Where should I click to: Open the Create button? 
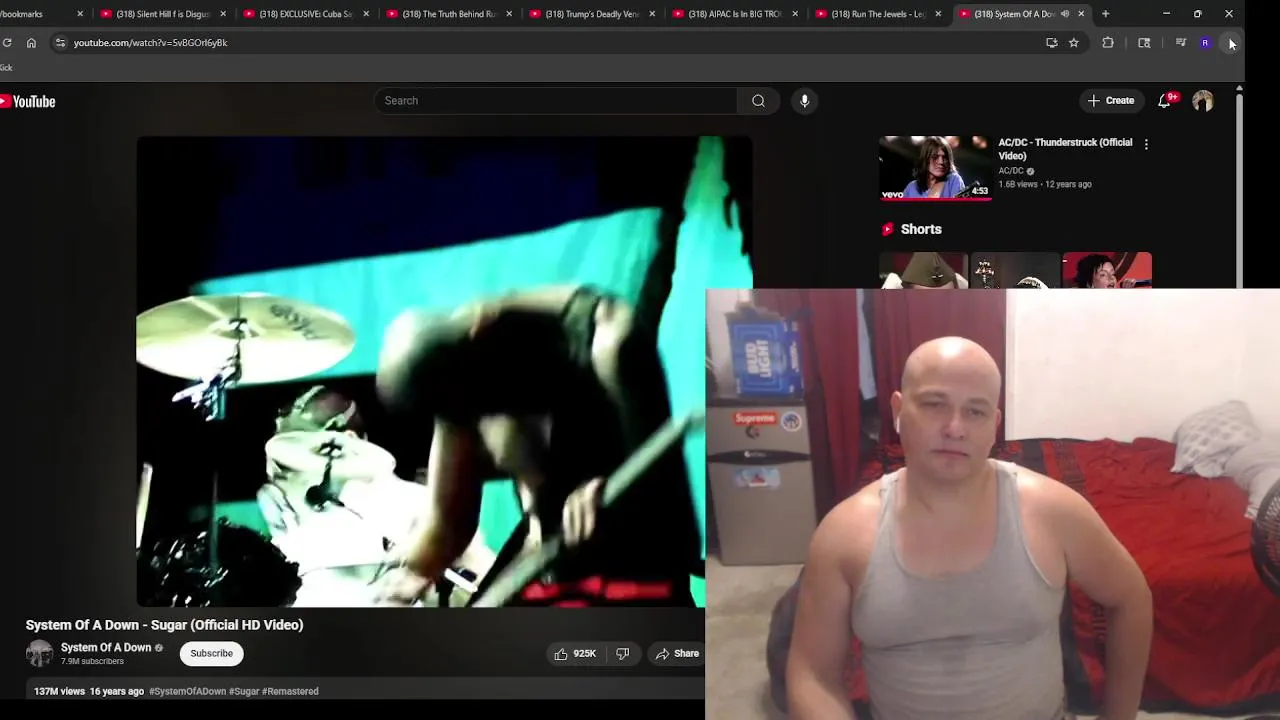[x=1111, y=100]
